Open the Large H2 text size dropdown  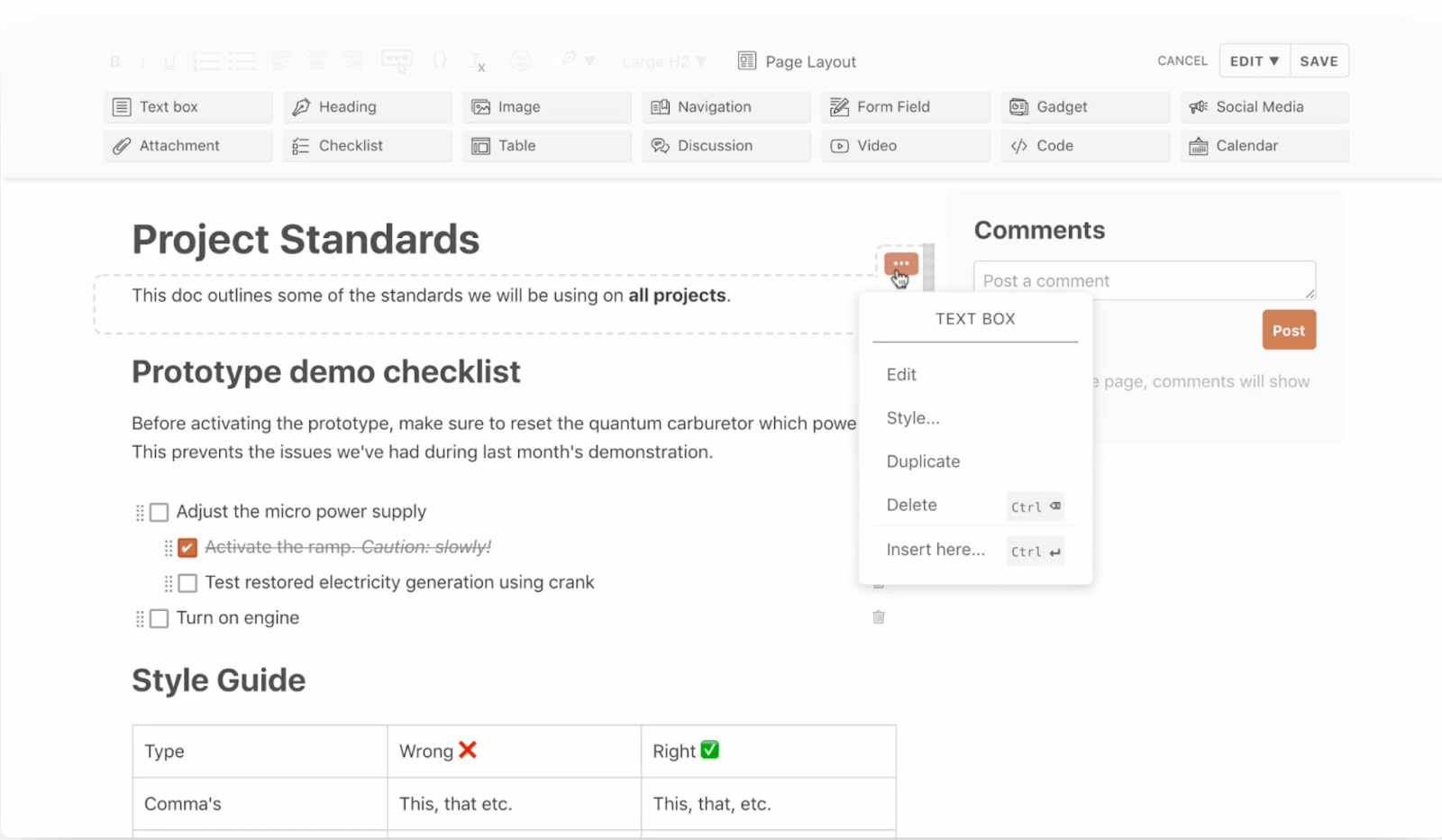click(664, 61)
